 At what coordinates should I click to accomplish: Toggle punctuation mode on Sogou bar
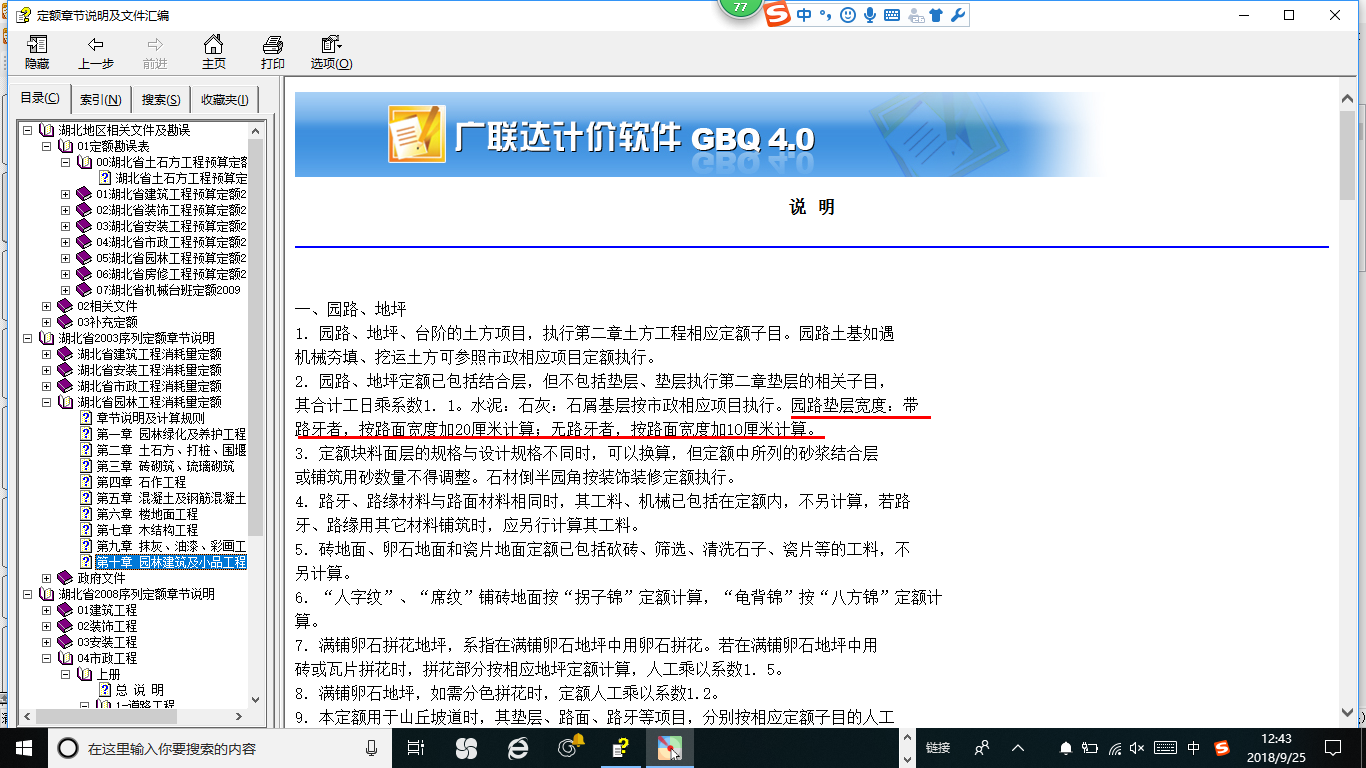[825, 15]
